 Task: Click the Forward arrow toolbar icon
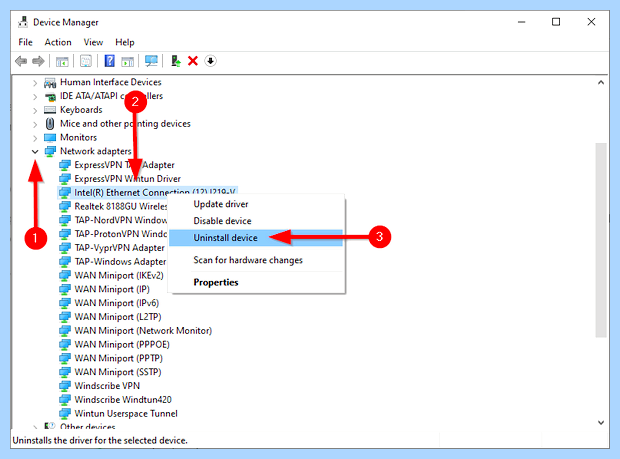click(38, 61)
